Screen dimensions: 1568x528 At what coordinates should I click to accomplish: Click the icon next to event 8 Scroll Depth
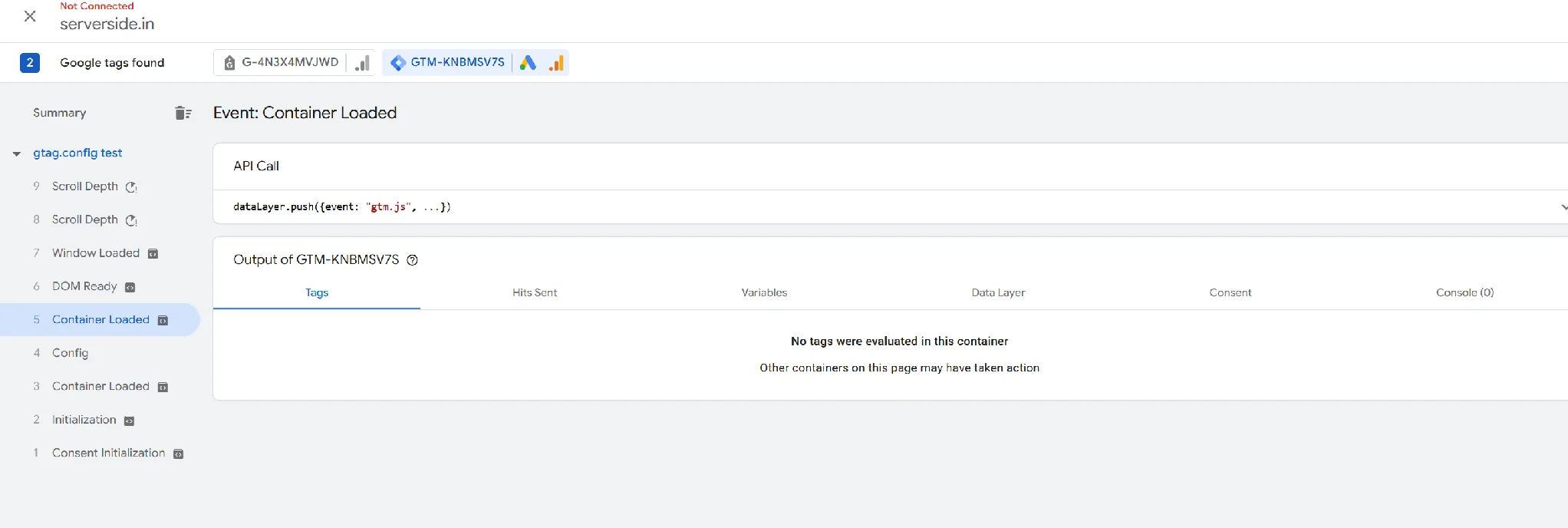pyautogui.click(x=131, y=220)
